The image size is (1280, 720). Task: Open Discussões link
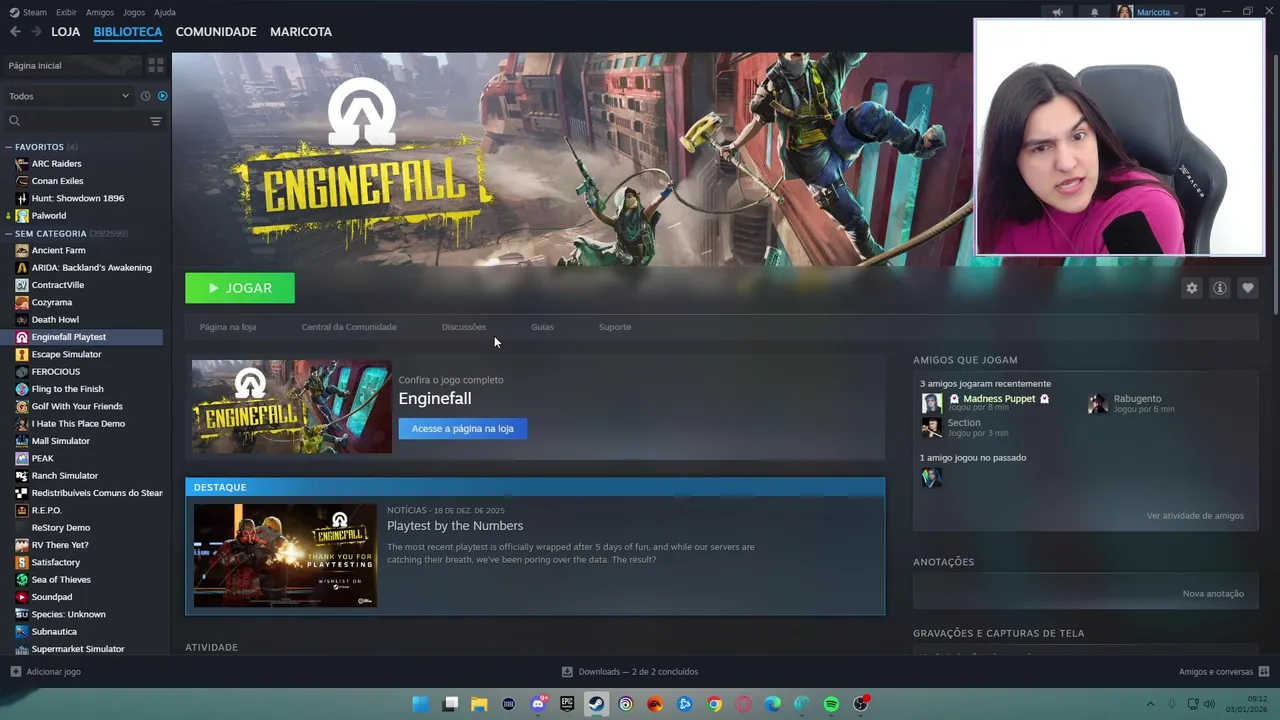coord(464,327)
